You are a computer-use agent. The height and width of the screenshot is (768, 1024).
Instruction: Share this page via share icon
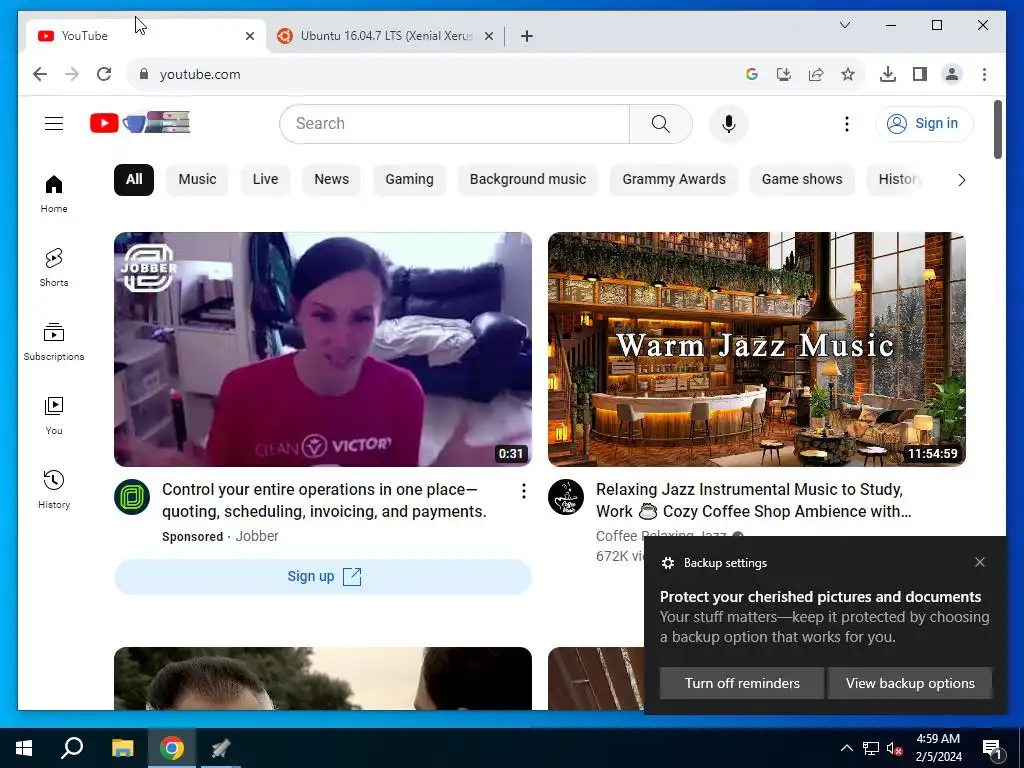point(816,74)
